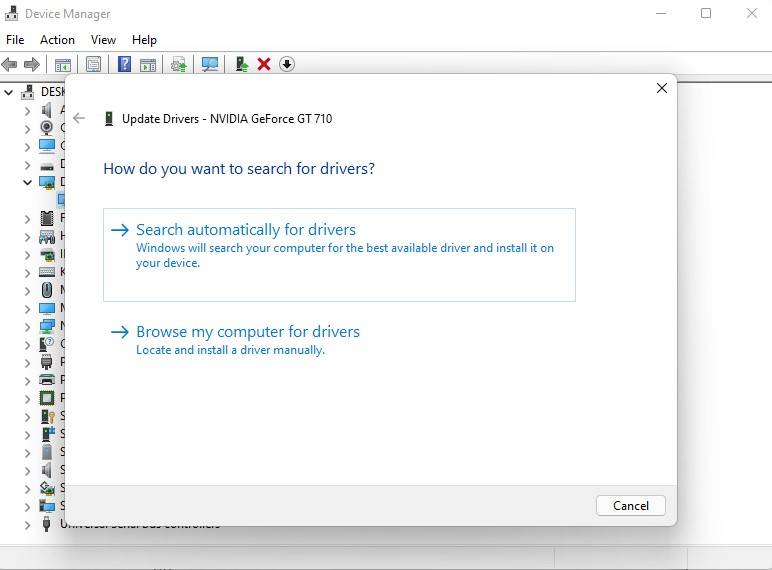Select the firmware chip icon in the tree
The image size is (772, 570).
tap(47, 218)
